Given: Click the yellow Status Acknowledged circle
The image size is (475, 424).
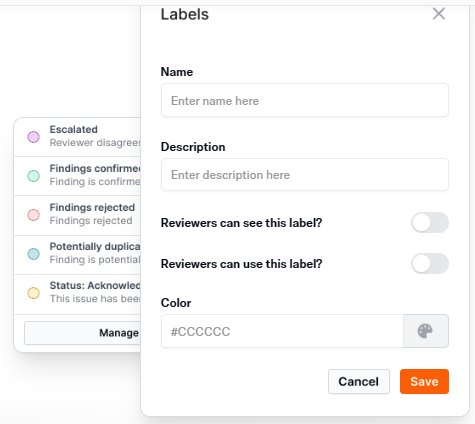Looking at the screenshot, I should 33,293.
